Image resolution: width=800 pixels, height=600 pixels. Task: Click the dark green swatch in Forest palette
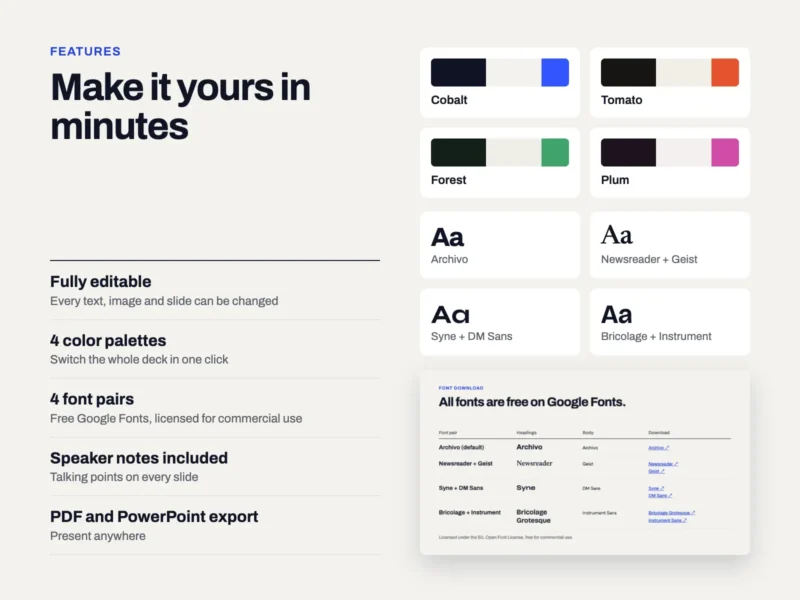pos(458,153)
